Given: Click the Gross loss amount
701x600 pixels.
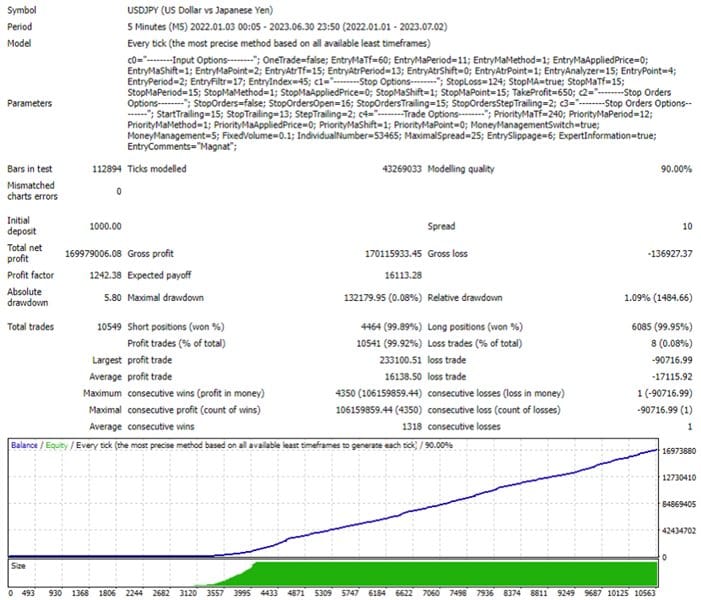Looking at the screenshot, I should pos(670,254).
